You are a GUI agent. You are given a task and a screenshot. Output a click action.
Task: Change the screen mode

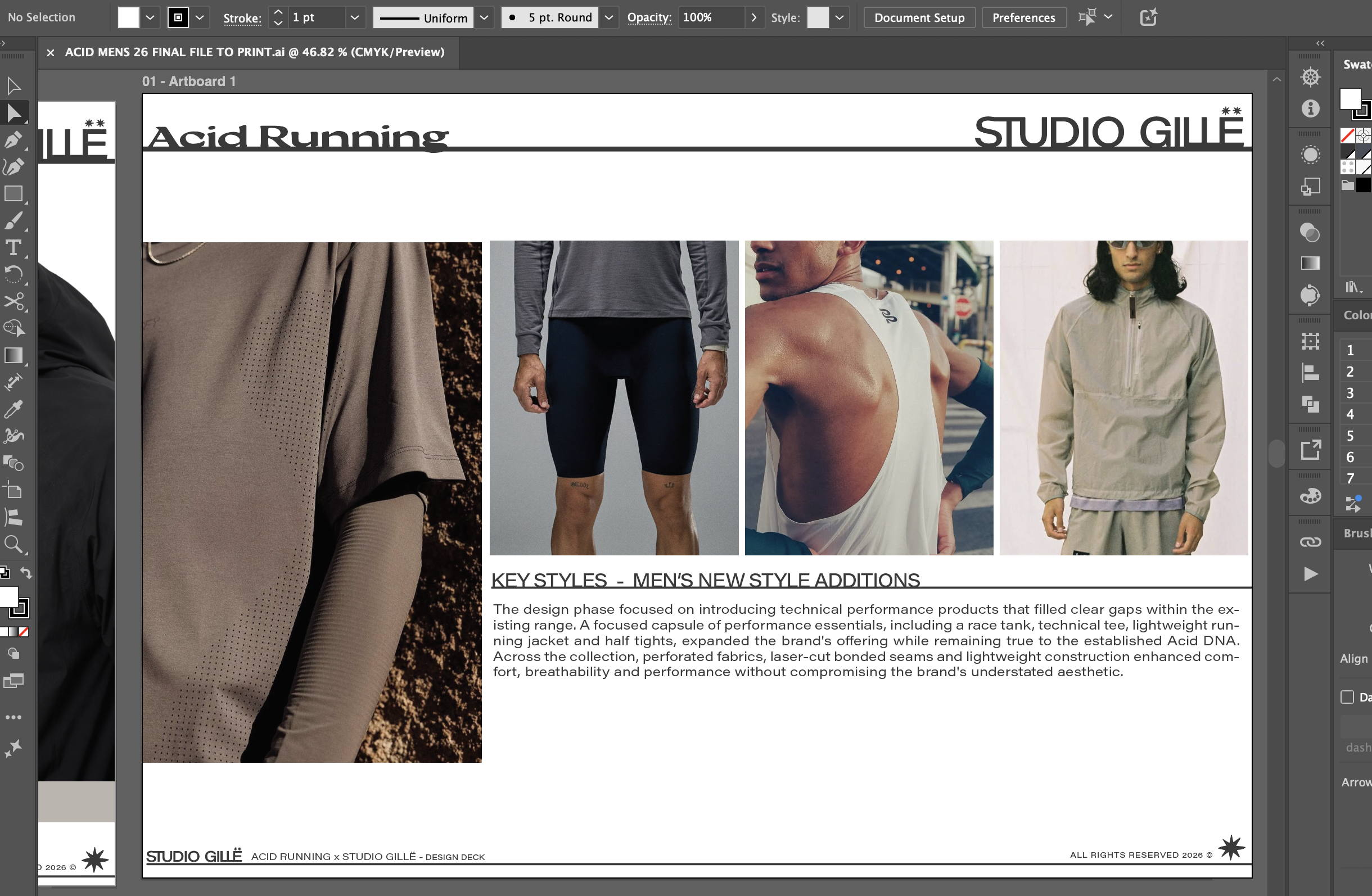[14, 682]
